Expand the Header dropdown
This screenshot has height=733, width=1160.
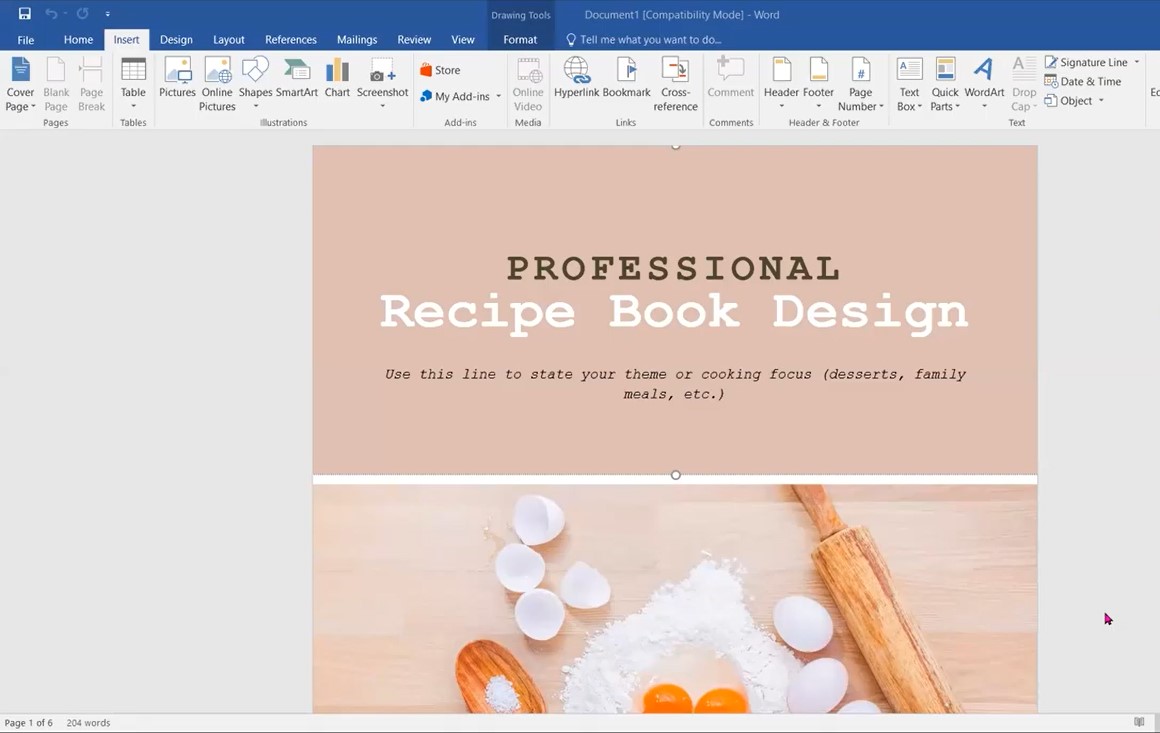pyautogui.click(x=781, y=106)
